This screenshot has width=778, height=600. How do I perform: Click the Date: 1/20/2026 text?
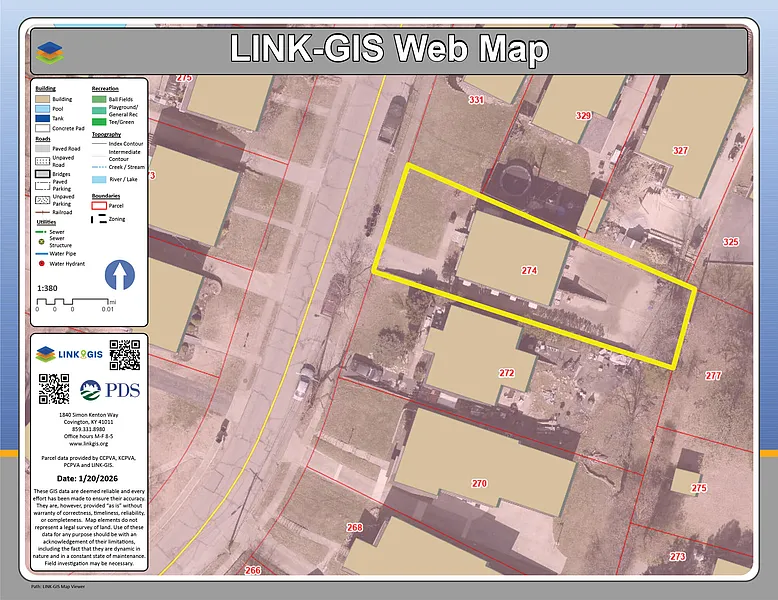click(x=87, y=478)
